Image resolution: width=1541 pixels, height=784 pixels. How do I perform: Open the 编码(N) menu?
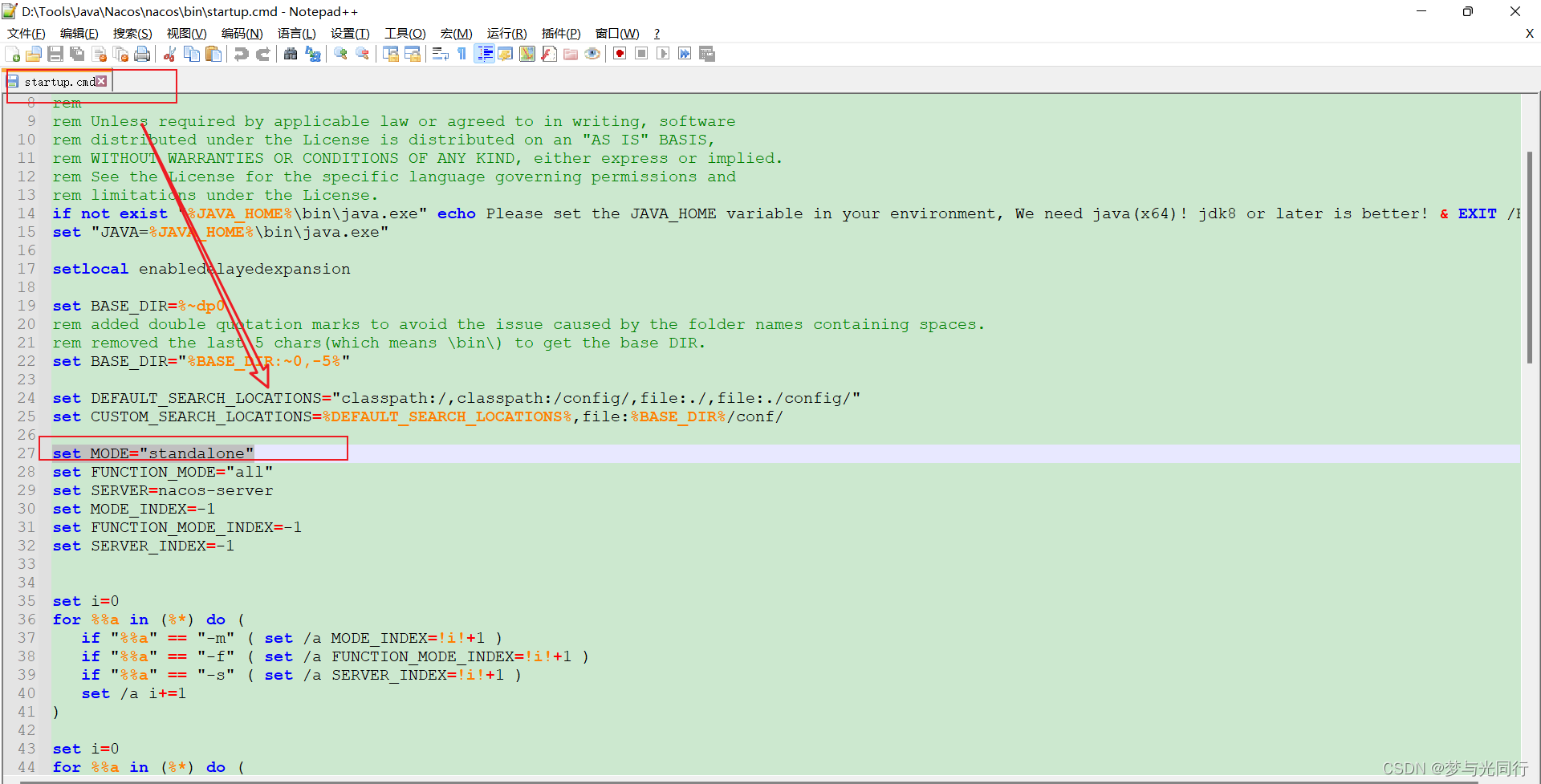(x=242, y=33)
